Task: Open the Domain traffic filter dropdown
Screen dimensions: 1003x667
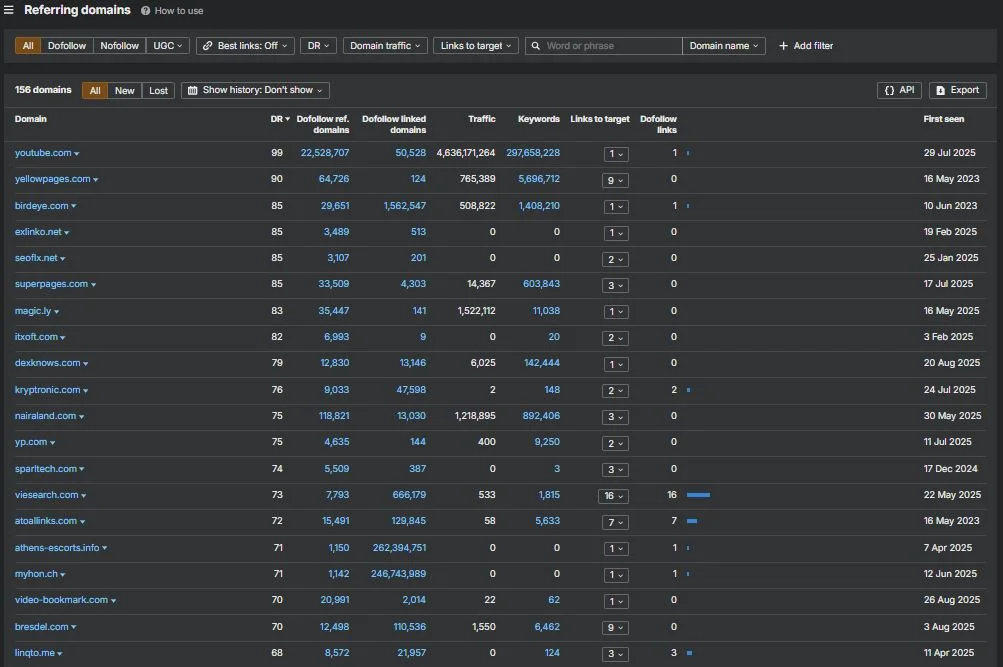Action: [385, 46]
